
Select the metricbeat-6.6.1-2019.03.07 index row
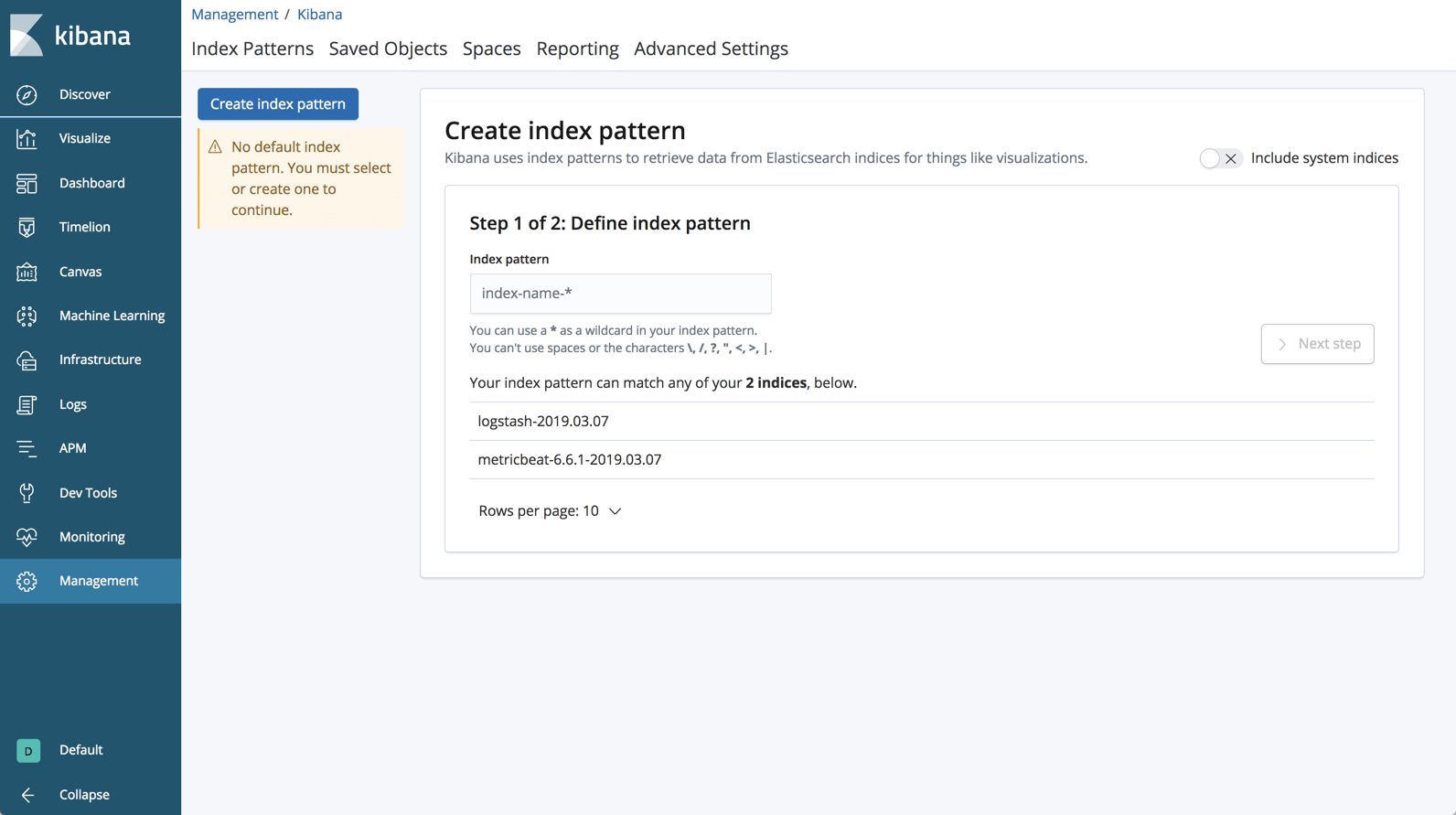[x=922, y=460]
